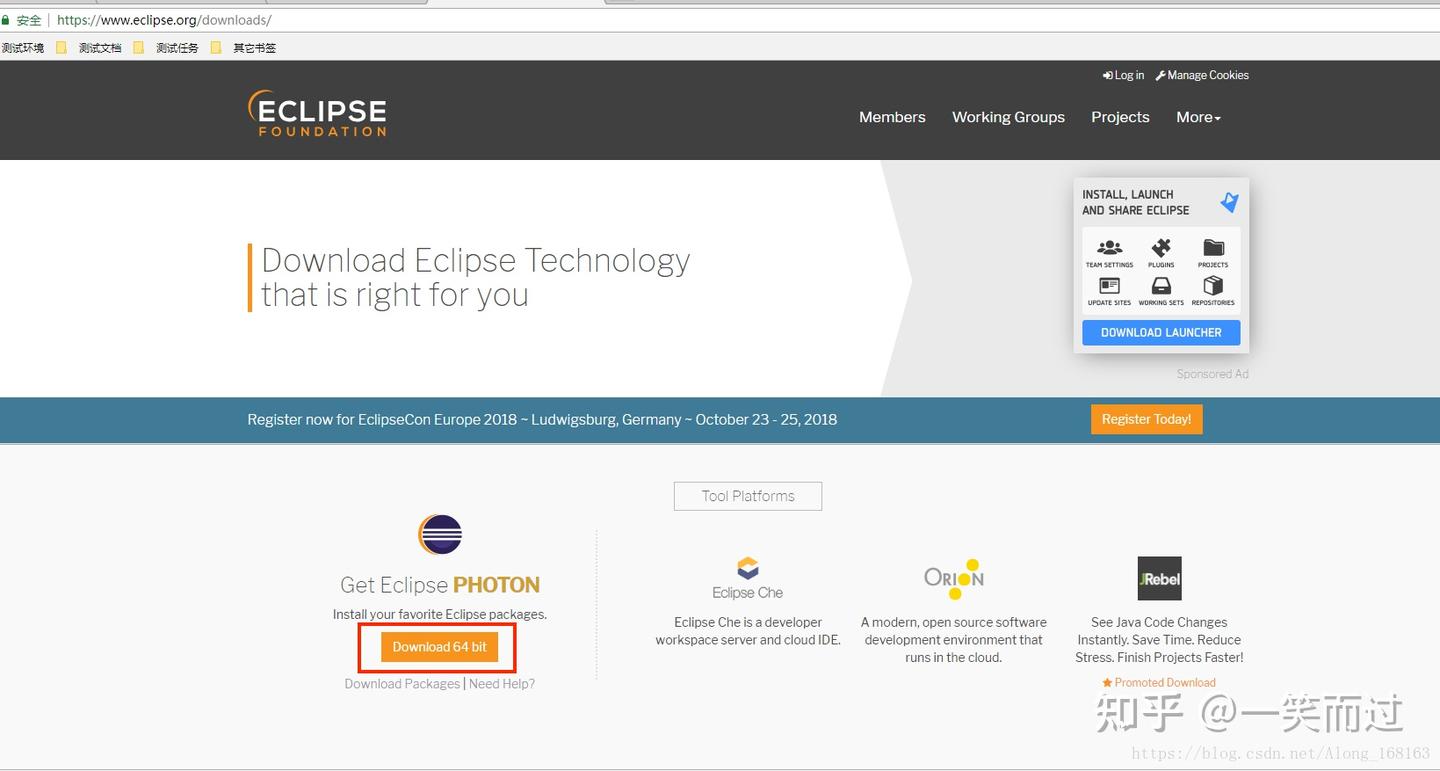Click the Download 64 bit button

440,646
